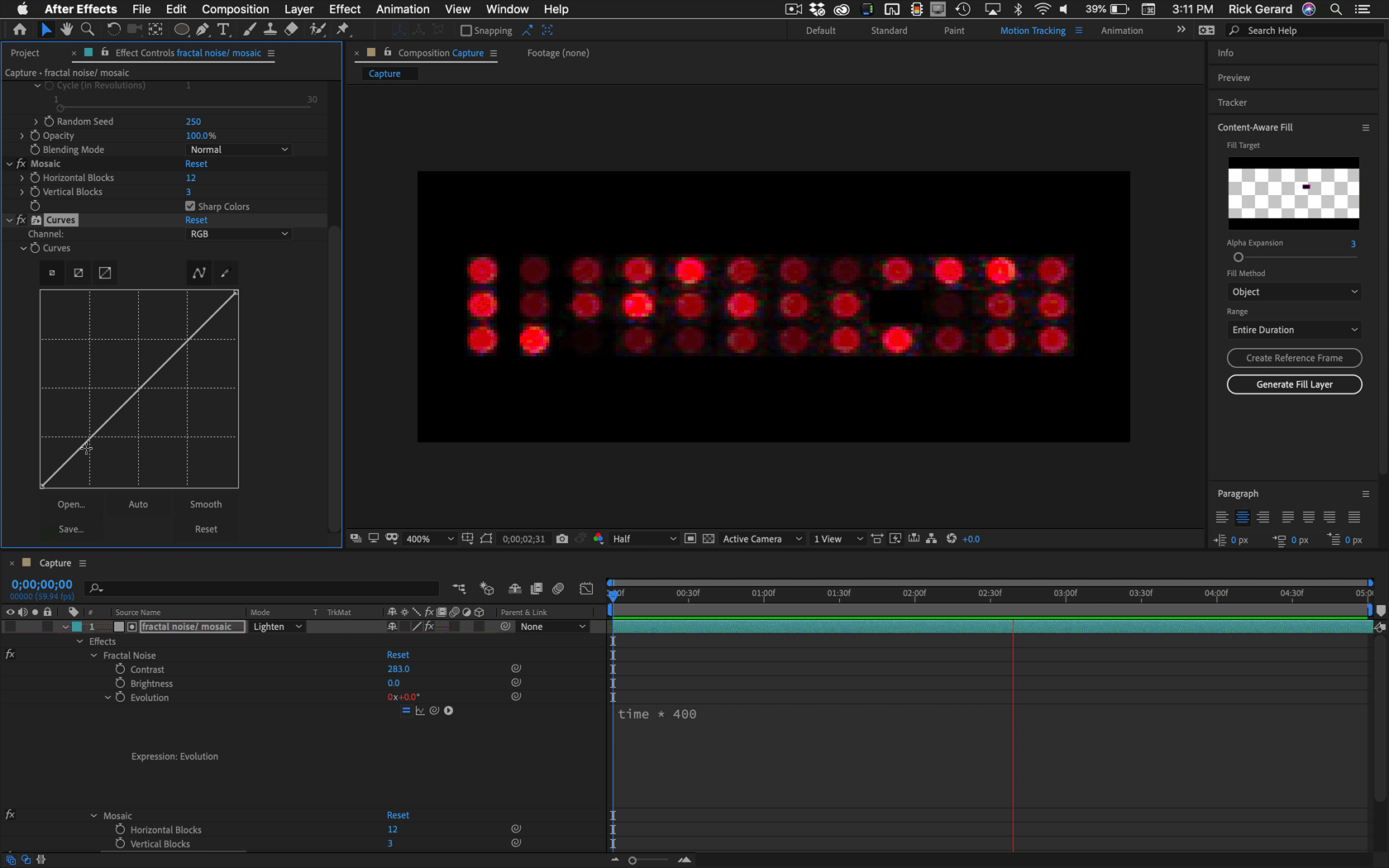Click the Draft 3D icon in timeline
The height and width of the screenshot is (868, 1389).
[x=487, y=589]
